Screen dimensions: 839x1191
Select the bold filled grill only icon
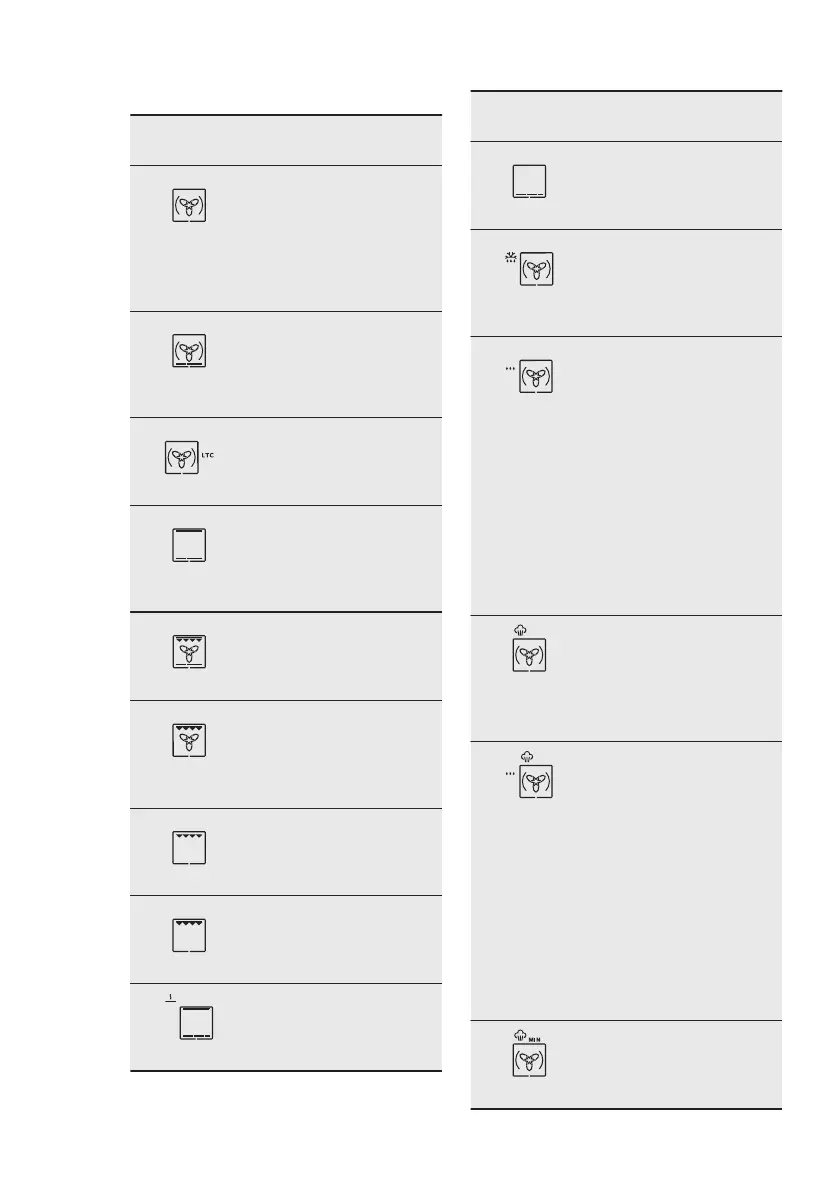coord(189,934)
